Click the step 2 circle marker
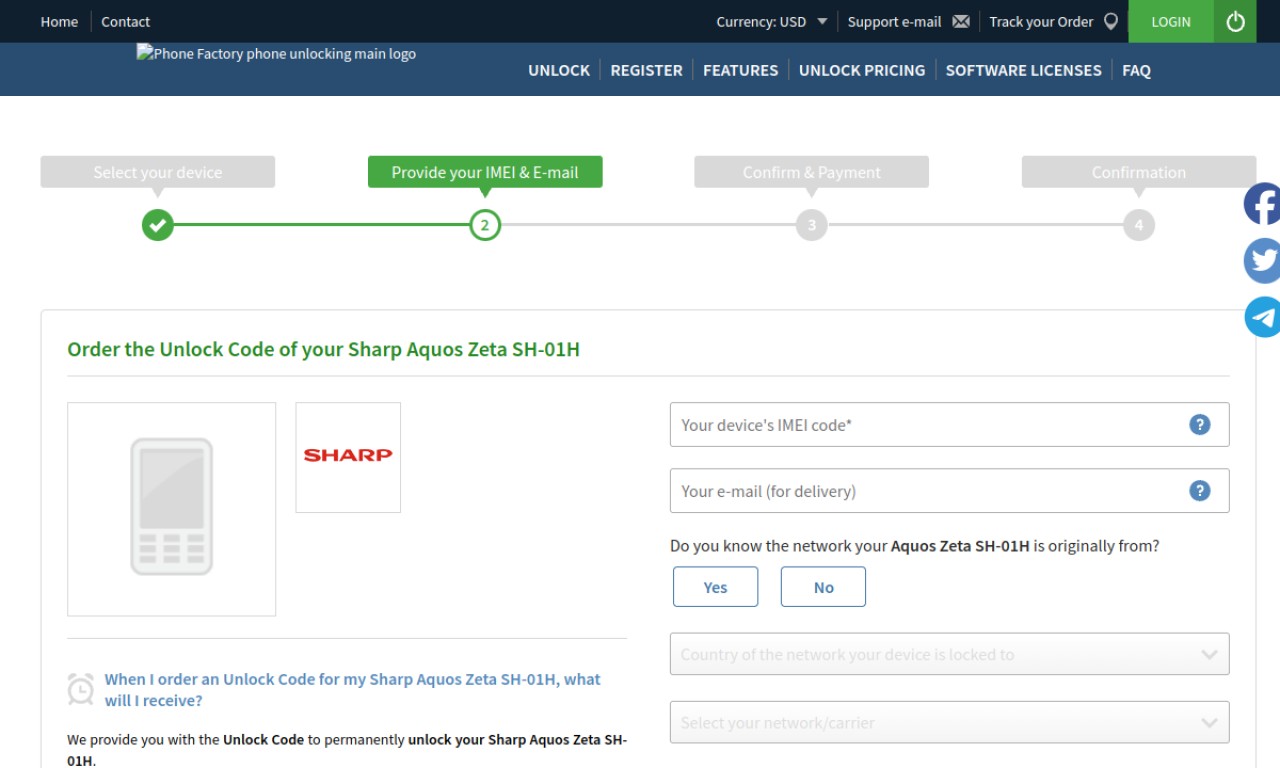1280x768 pixels. tap(485, 225)
